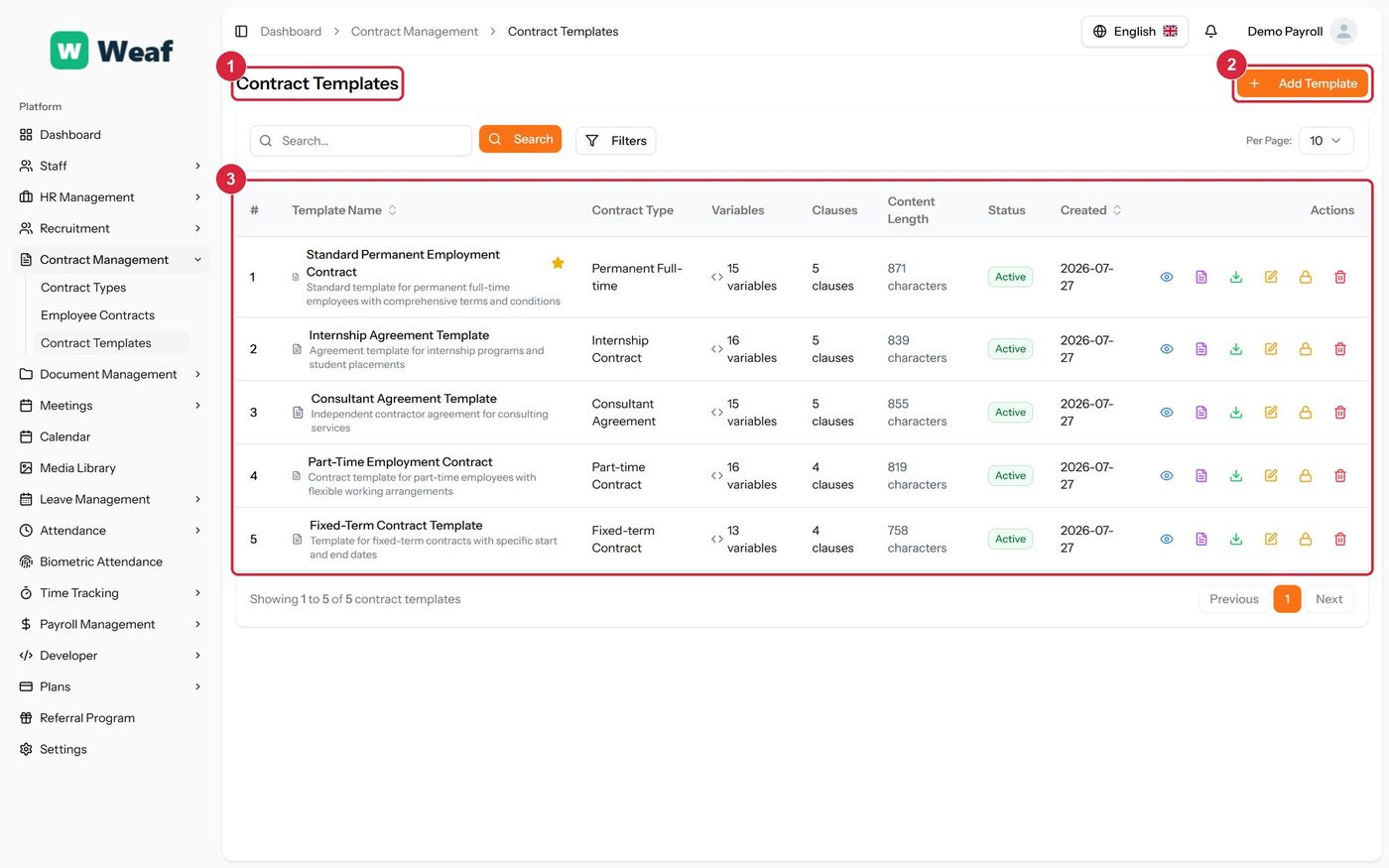This screenshot has height=868, width=1389.
Task: Collapse the Contract Management section
Action: pyautogui.click(x=111, y=260)
